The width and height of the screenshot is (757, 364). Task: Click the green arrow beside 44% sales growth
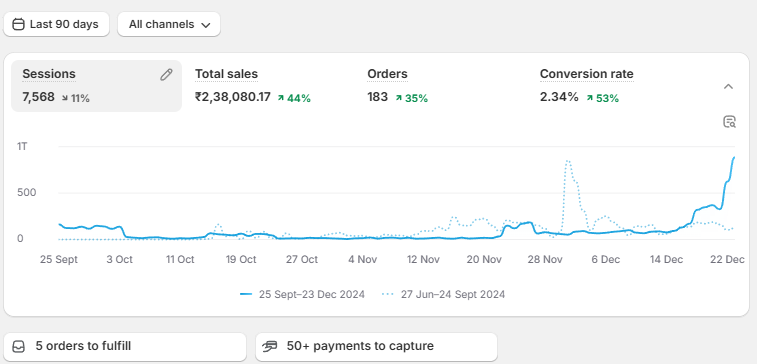pyautogui.click(x=280, y=98)
